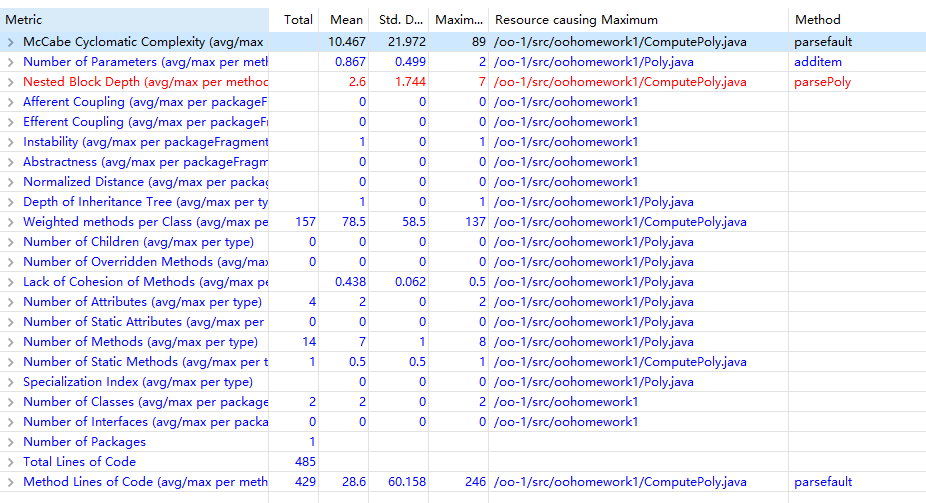This screenshot has height=503, width=926.
Task: Expand the Nested Block Depth row
Action: (10, 82)
